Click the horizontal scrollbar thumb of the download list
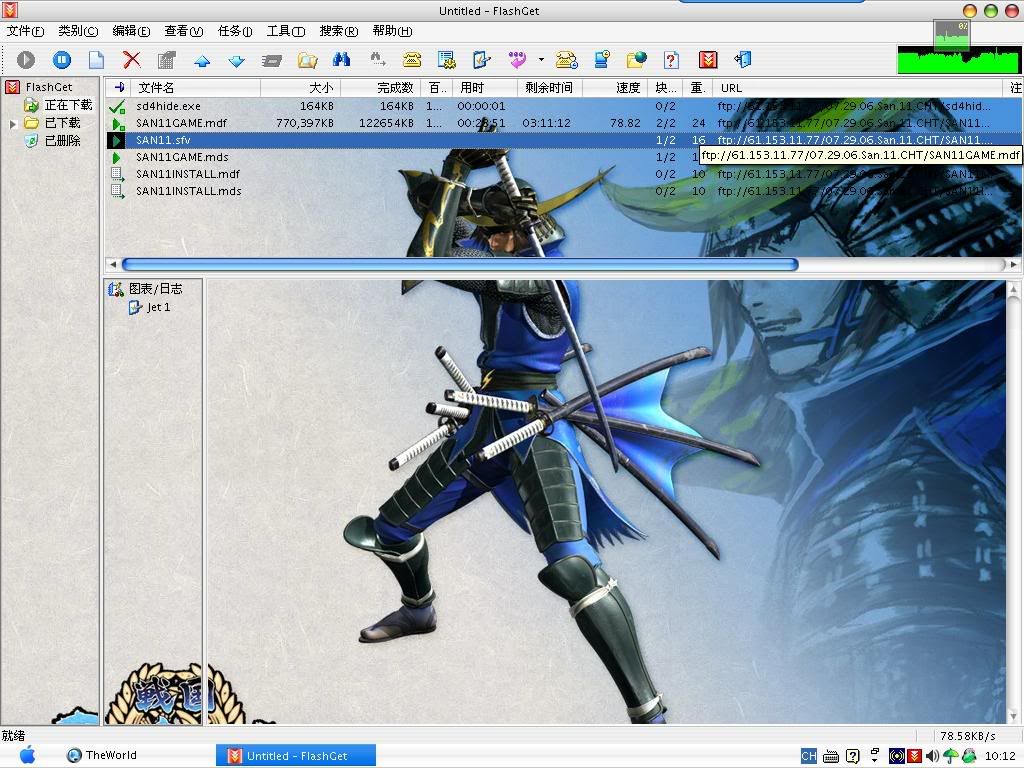Viewport: 1024px width, 768px height. coord(460,264)
